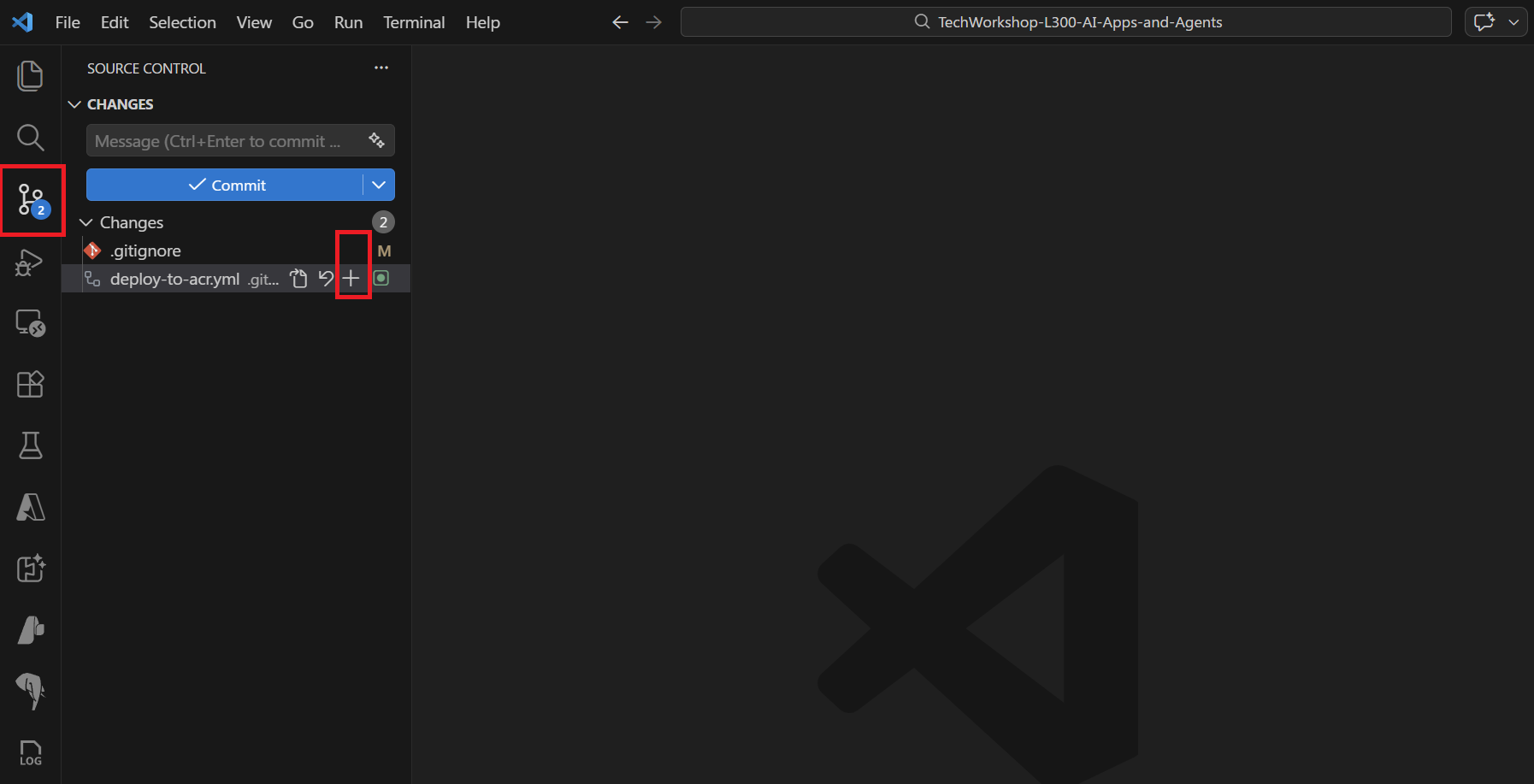
Task: Open the Help menu
Action: 482,22
